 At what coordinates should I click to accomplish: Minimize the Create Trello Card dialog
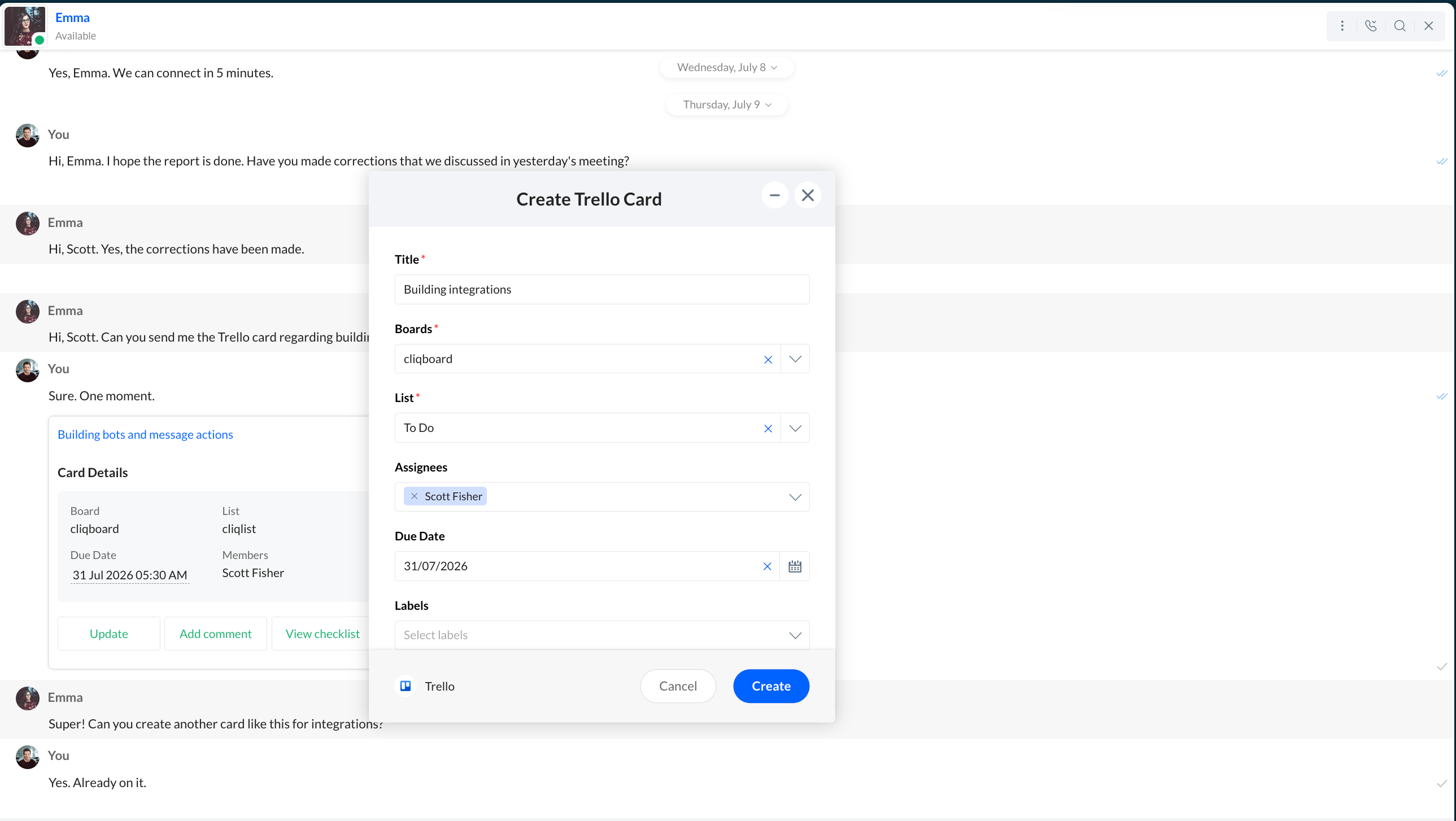pyautogui.click(x=774, y=195)
